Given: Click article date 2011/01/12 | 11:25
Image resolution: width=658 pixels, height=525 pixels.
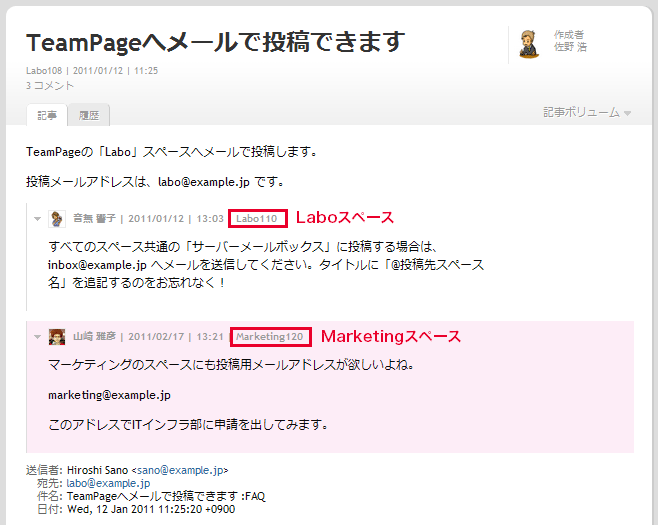Looking at the screenshot, I should coord(115,71).
